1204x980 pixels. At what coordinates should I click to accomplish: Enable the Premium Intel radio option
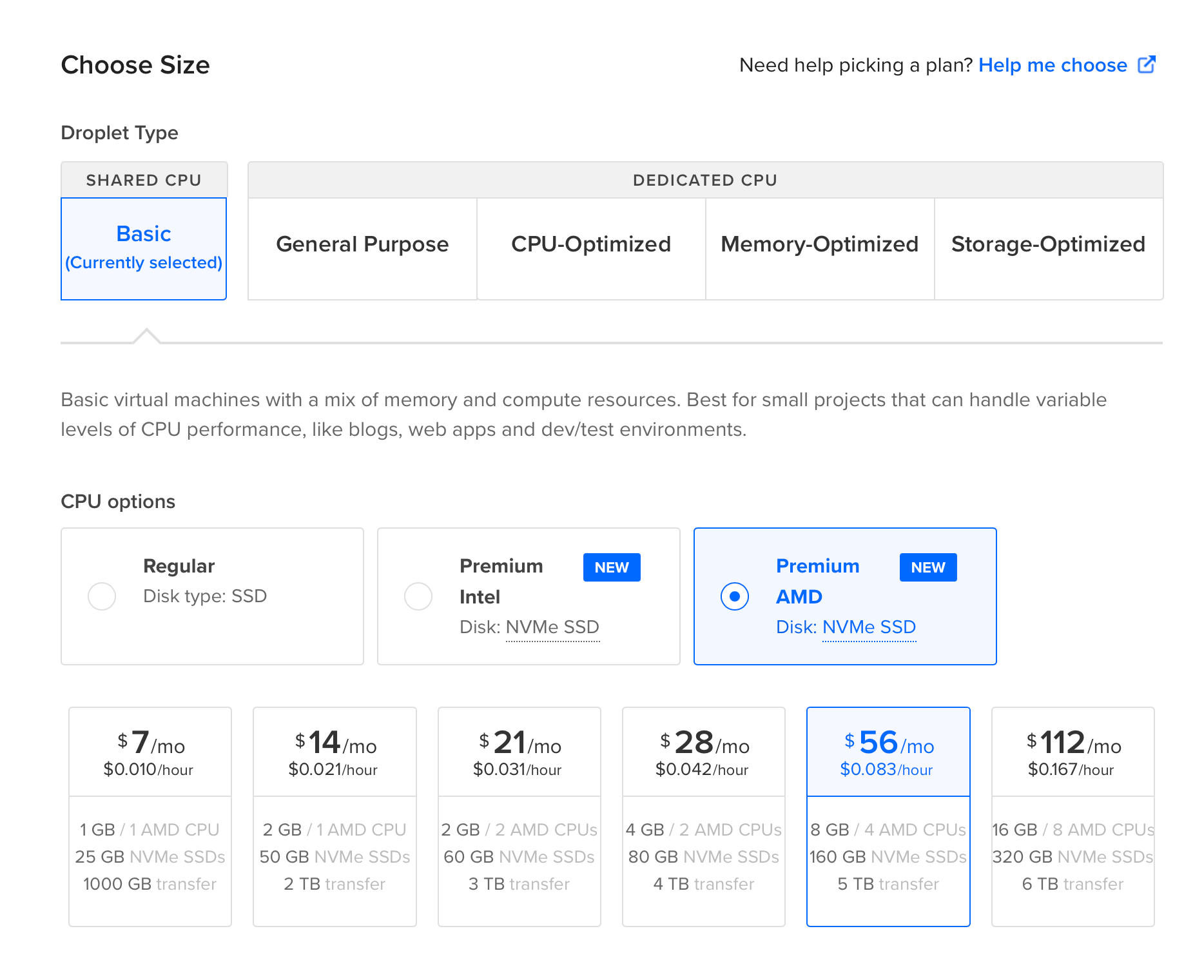418,596
